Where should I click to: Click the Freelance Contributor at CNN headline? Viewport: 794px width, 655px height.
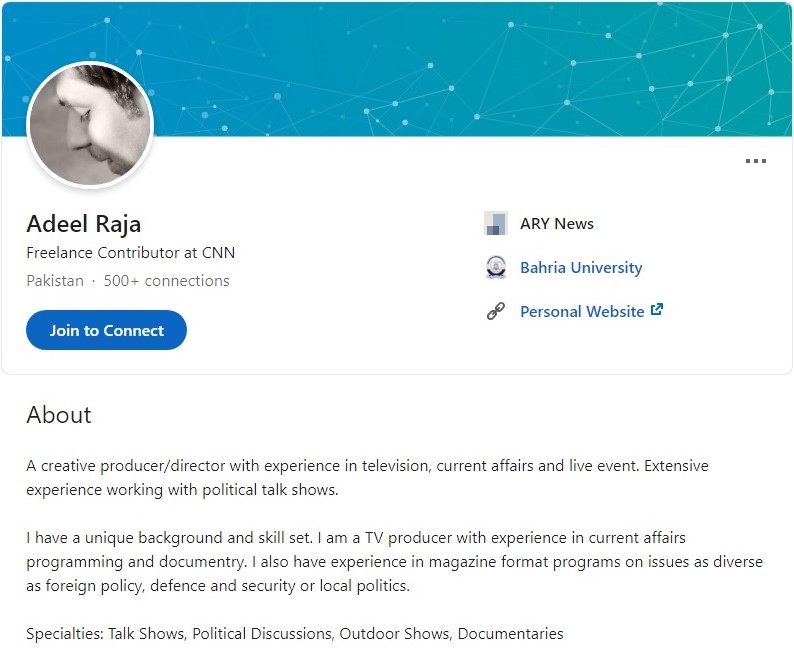(131, 253)
